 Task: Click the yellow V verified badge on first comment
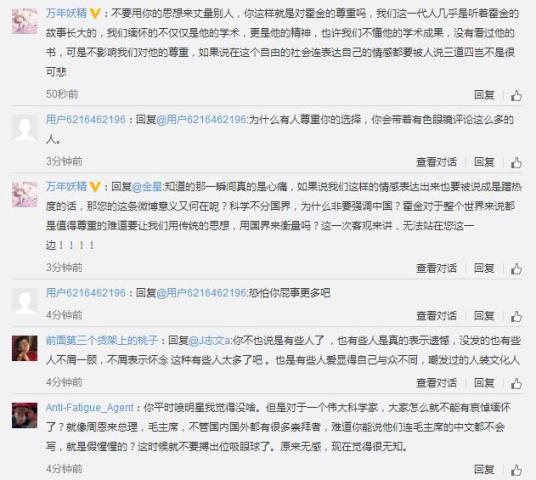click(95, 14)
